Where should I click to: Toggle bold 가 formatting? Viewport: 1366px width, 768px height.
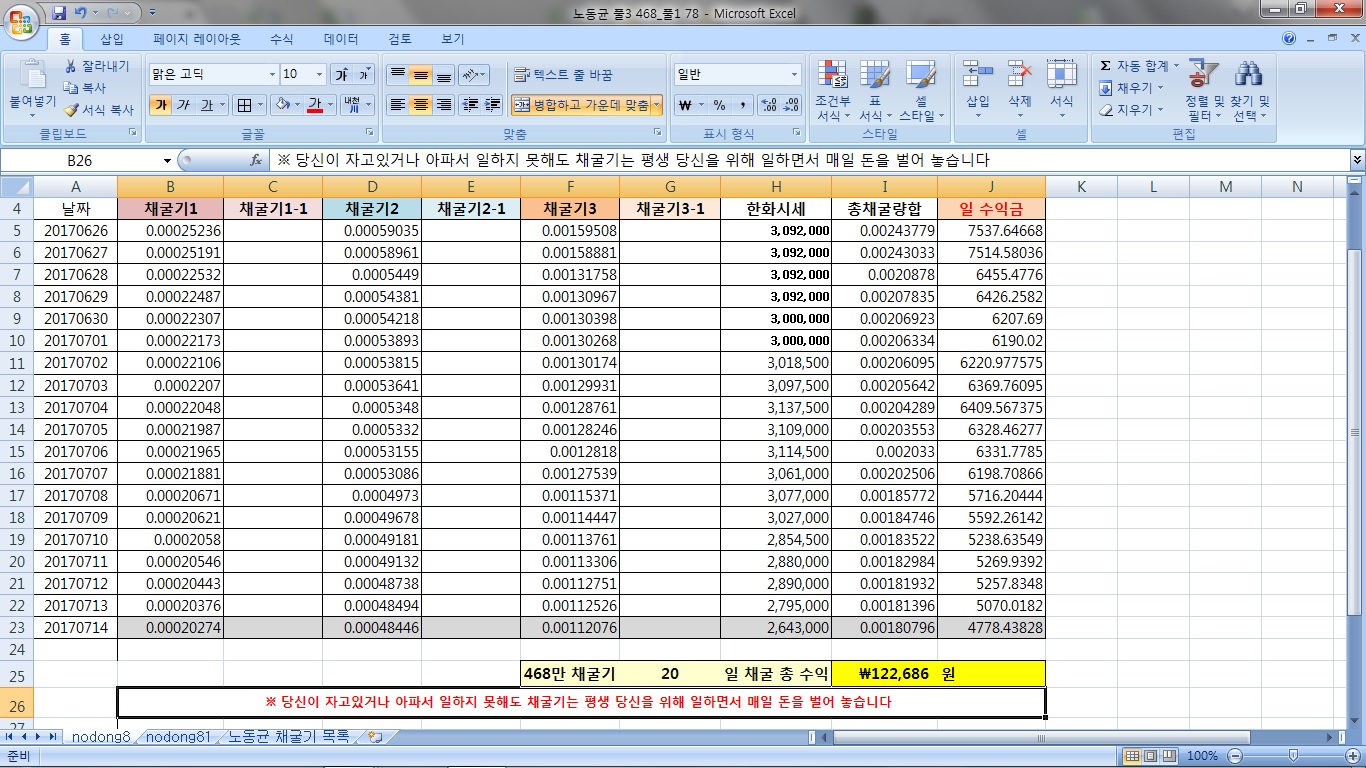[x=161, y=105]
